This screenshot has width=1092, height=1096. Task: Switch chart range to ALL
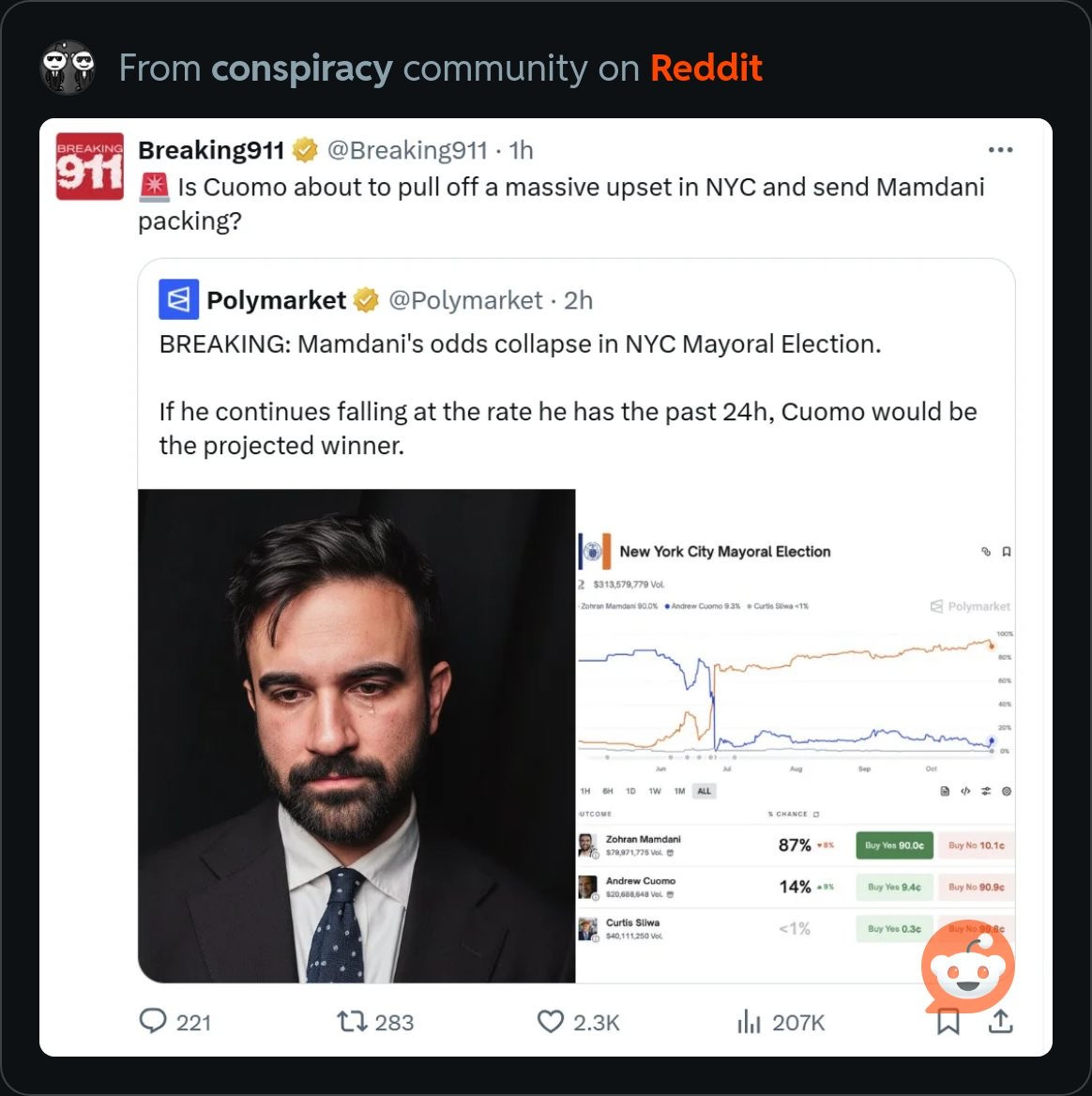click(704, 791)
